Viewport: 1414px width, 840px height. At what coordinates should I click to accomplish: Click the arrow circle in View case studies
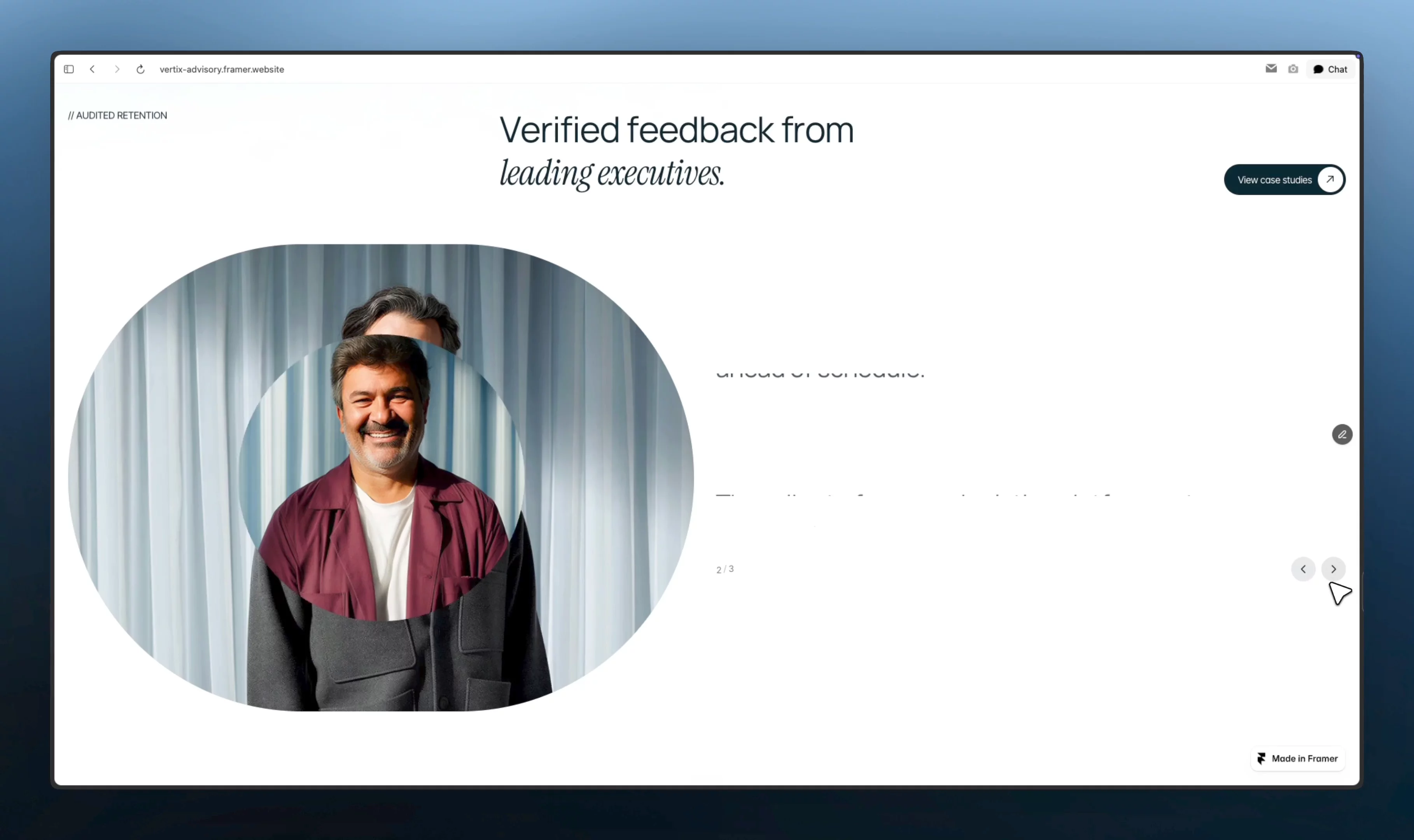[x=1330, y=179]
